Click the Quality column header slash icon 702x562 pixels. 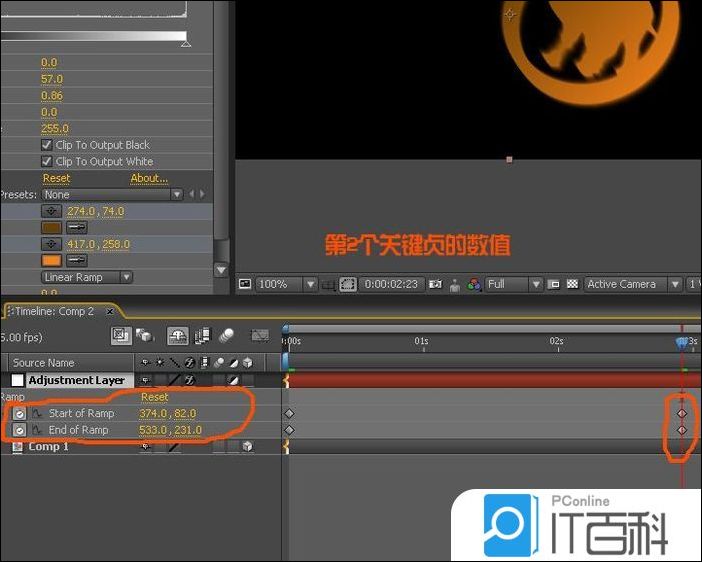[175, 362]
